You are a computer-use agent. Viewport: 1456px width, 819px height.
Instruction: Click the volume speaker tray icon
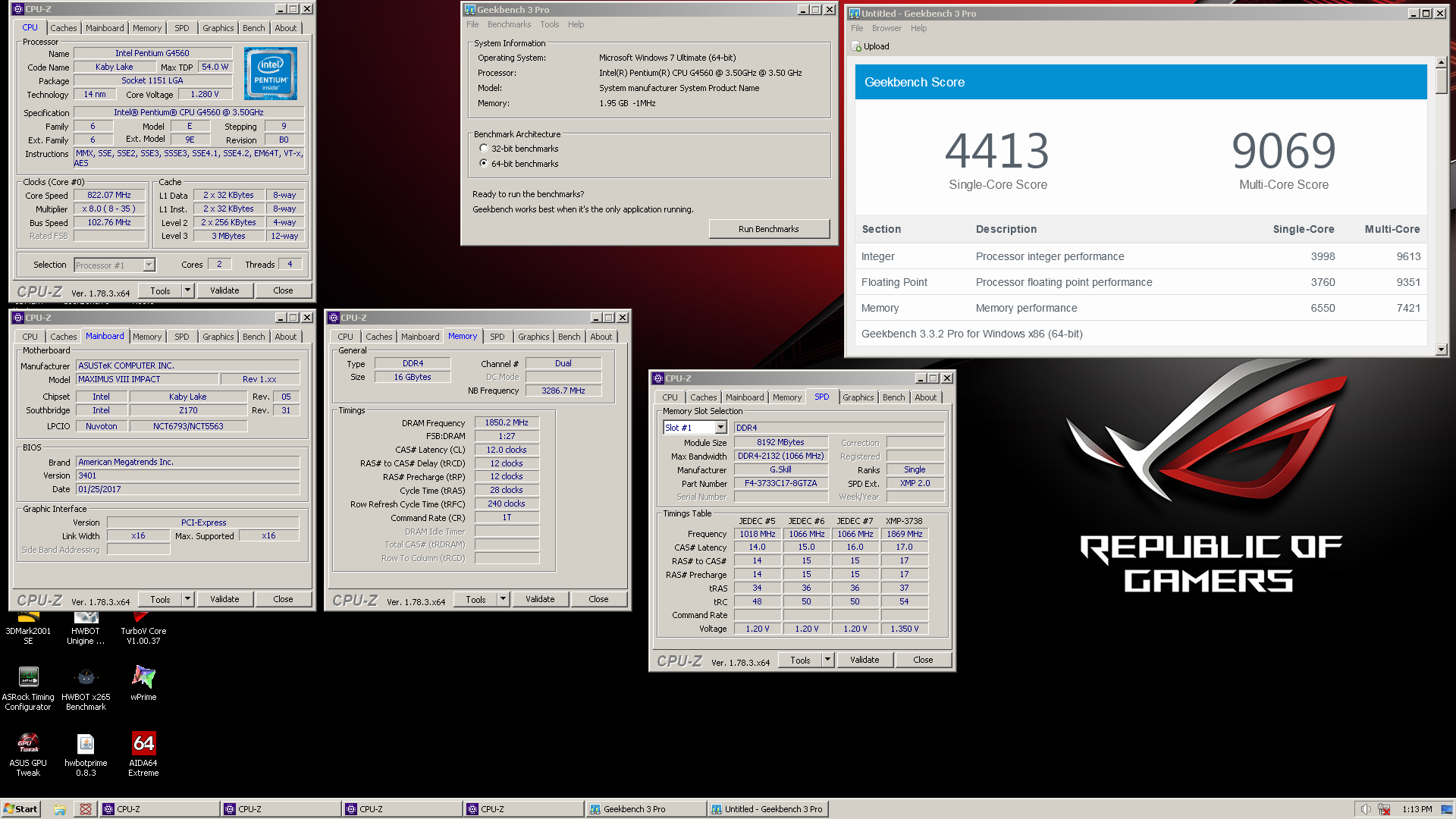coord(1365,809)
